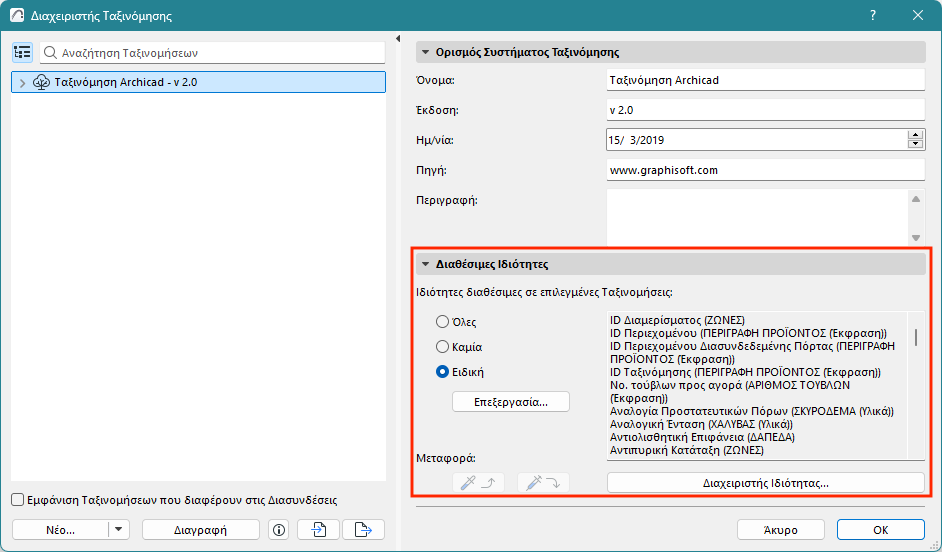
Task: Select the Ειδική radio option
Action: (442, 372)
